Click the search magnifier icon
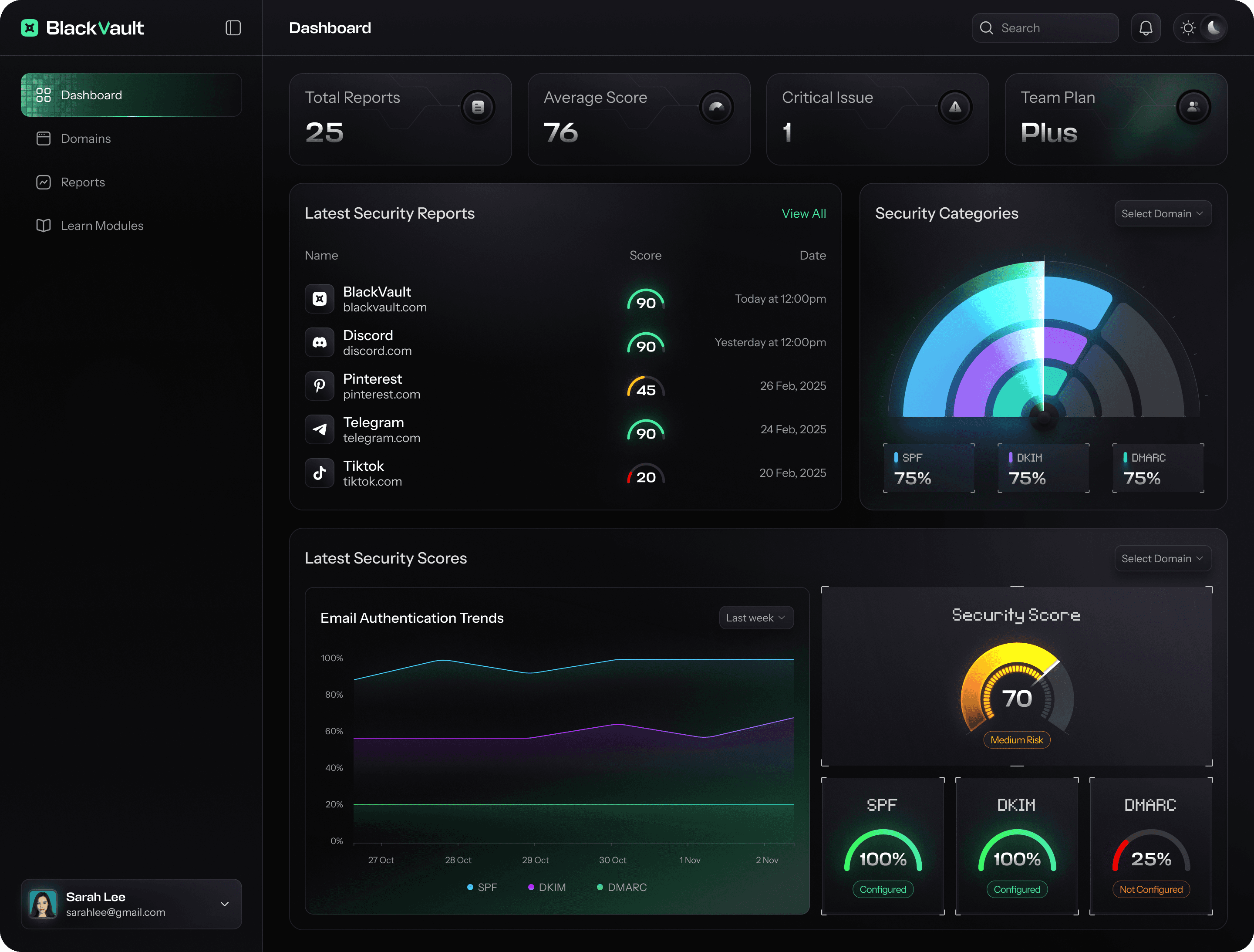This screenshot has height=952, width=1254. (x=986, y=28)
